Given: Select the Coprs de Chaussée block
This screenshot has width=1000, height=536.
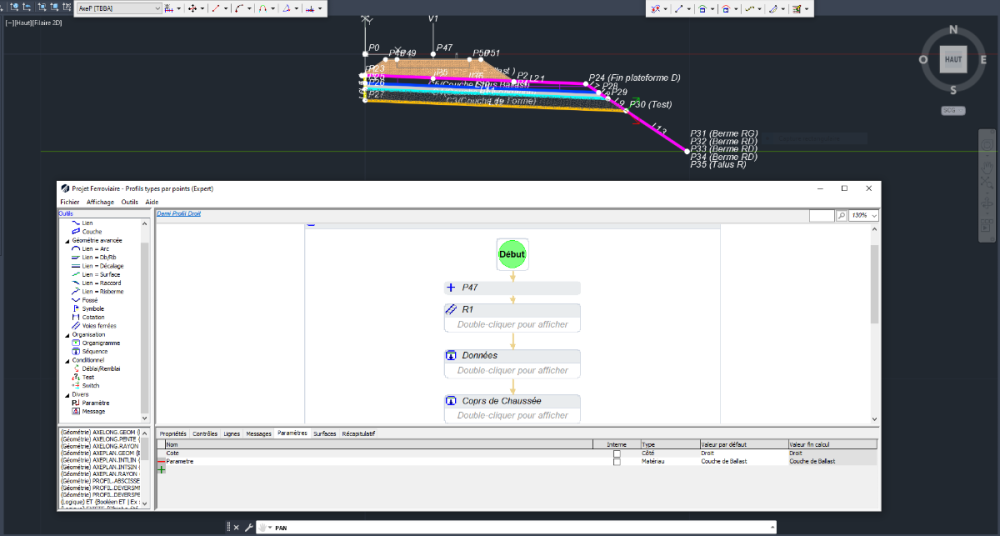Looking at the screenshot, I should tap(512, 408).
